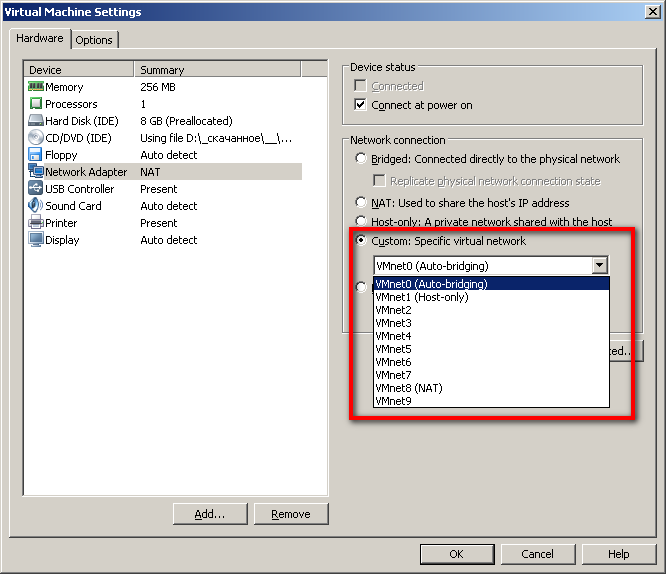This screenshot has width=666, height=574.
Task: Pick VMnet4 from the dropdown list
Action: click(x=491, y=336)
